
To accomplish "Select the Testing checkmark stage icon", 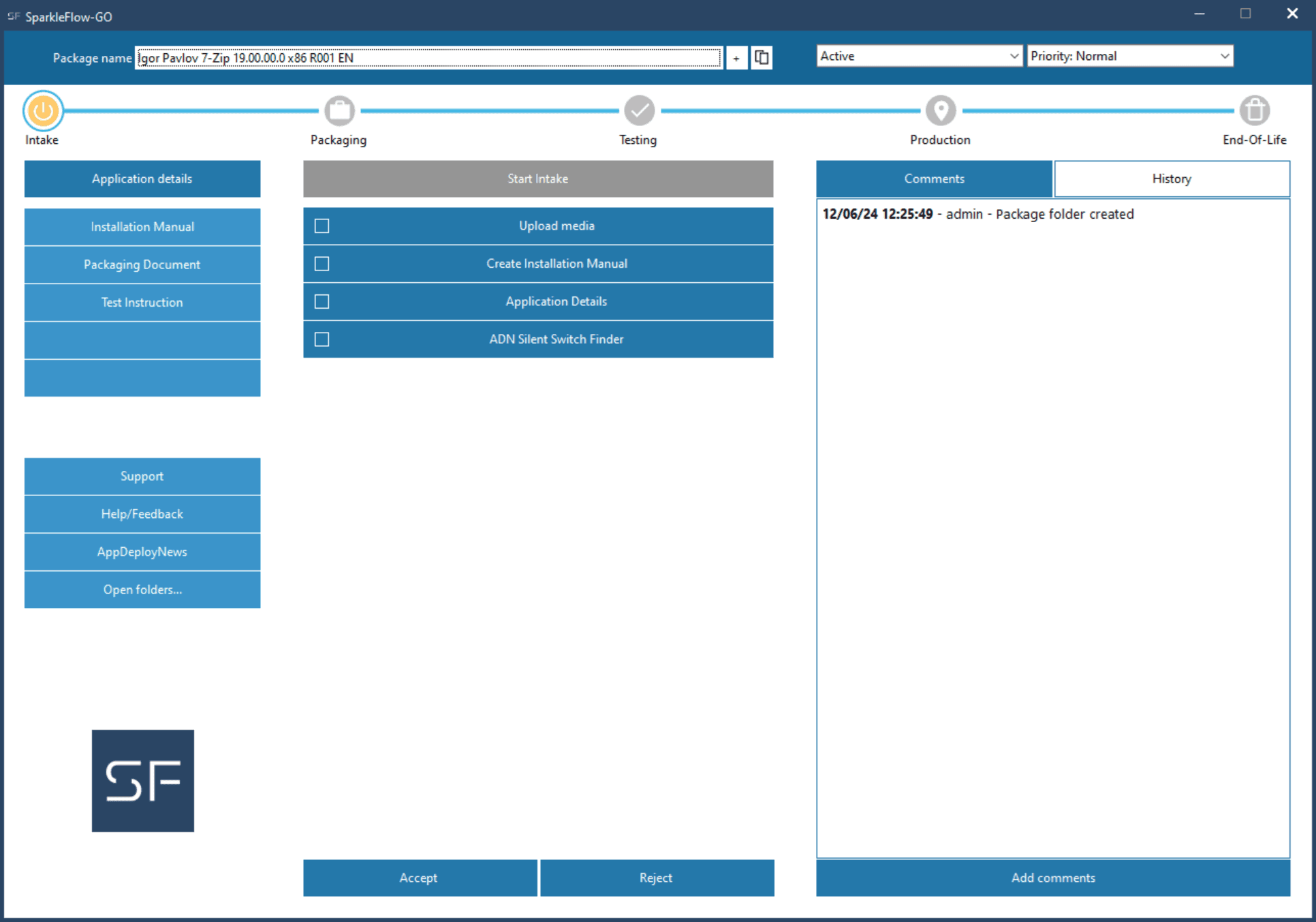I will (x=639, y=111).
